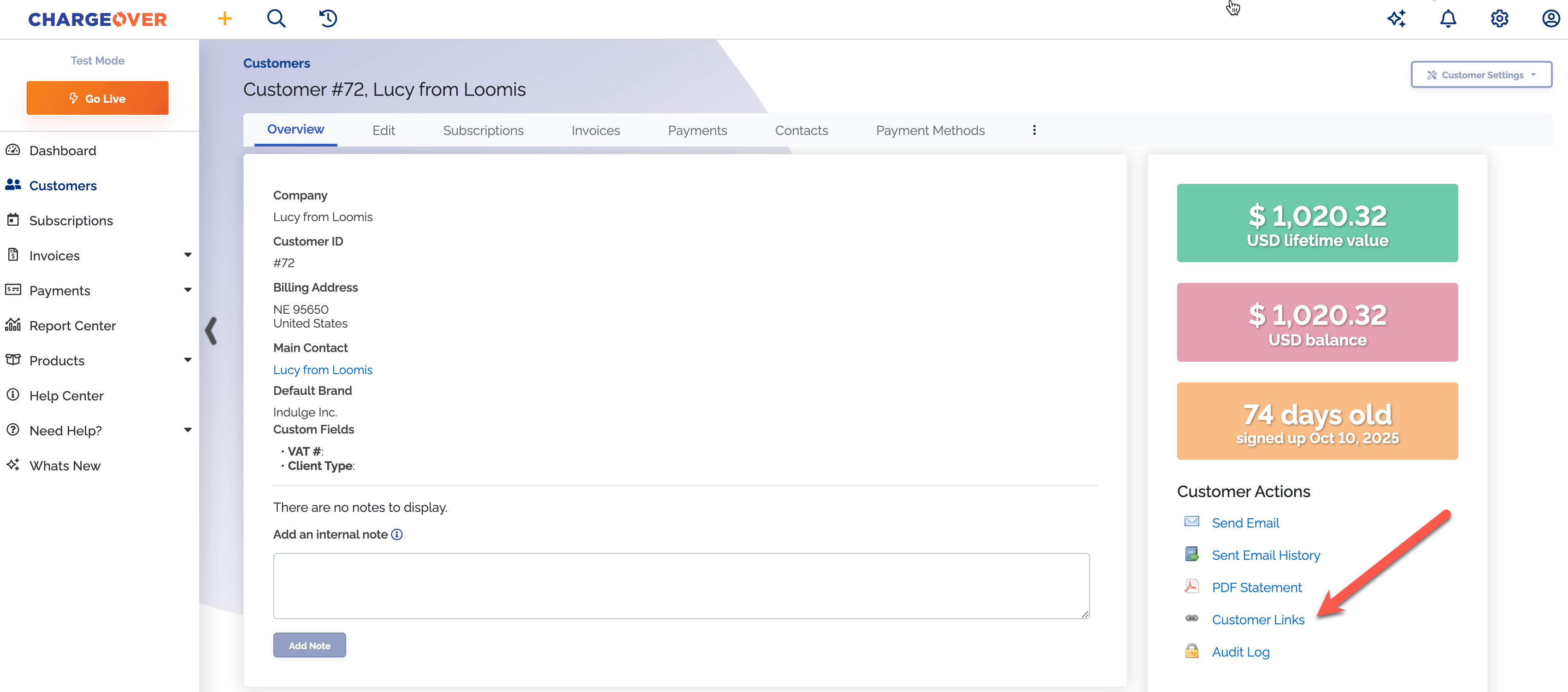Viewport: 1568px width, 692px height.
Task: Click the orange plus quick-add icon
Action: (x=224, y=19)
